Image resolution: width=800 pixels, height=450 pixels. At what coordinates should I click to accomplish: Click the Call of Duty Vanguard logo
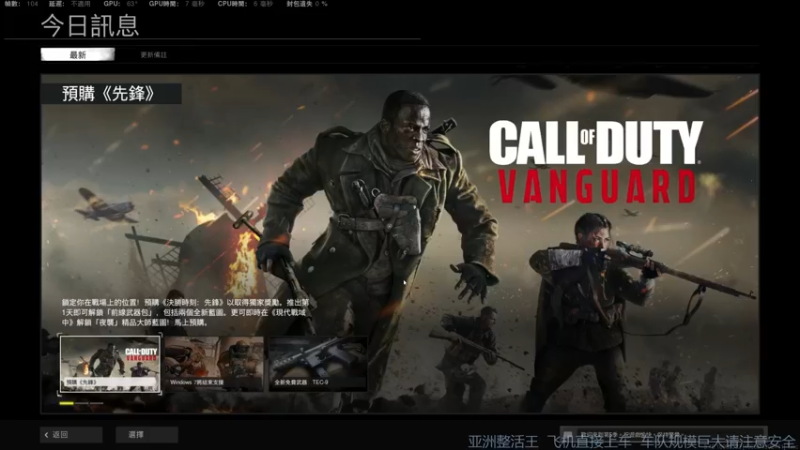click(595, 162)
